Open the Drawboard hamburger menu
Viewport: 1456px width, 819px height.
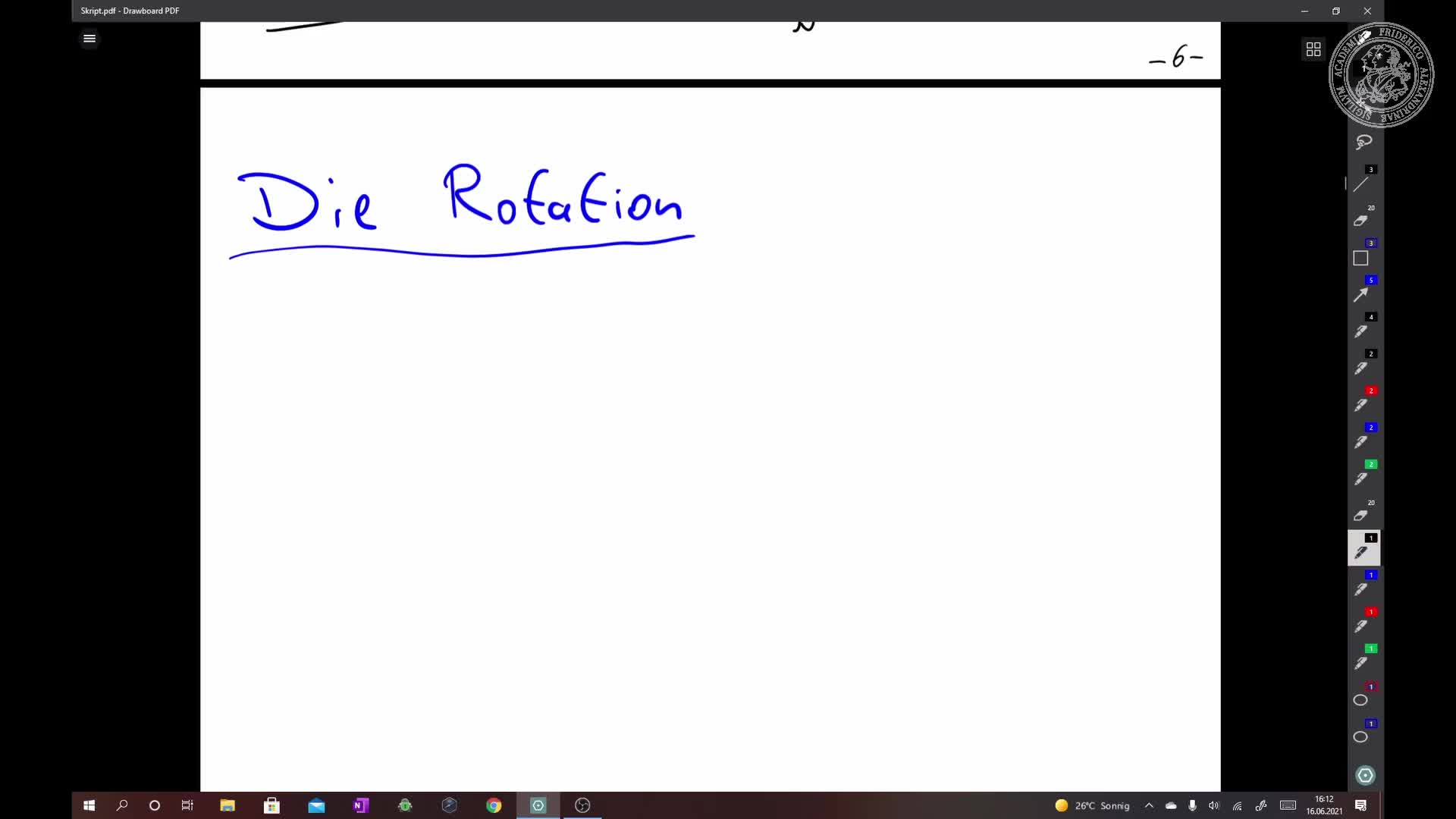(x=89, y=38)
